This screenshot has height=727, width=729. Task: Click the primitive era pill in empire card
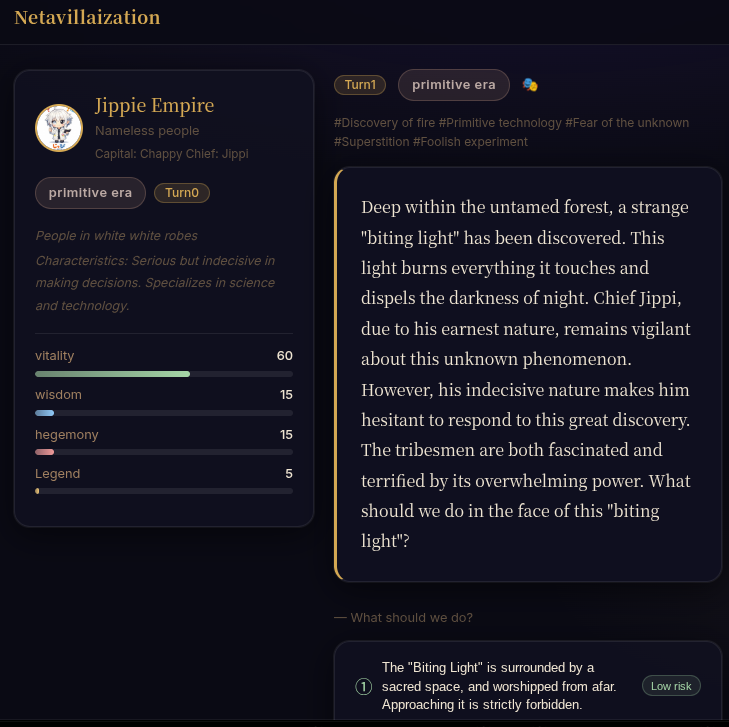pyautogui.click(x=90, y=192)
